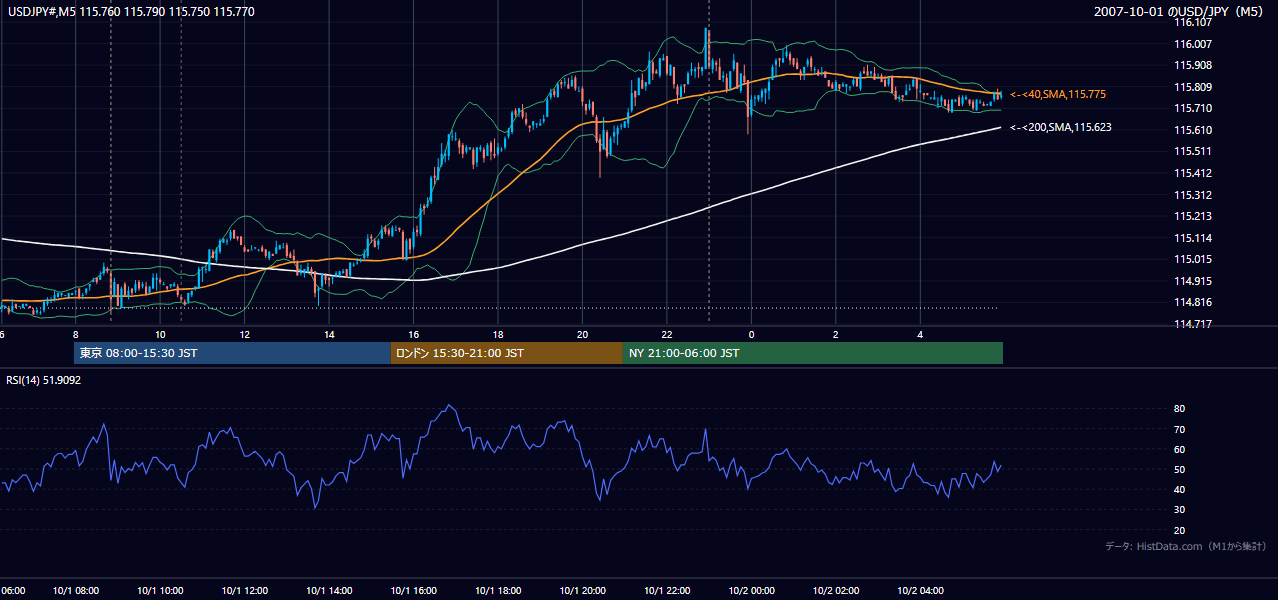Click RSI scale value 40
This screenshot has height=600, width=1278.
[1180, 490]
